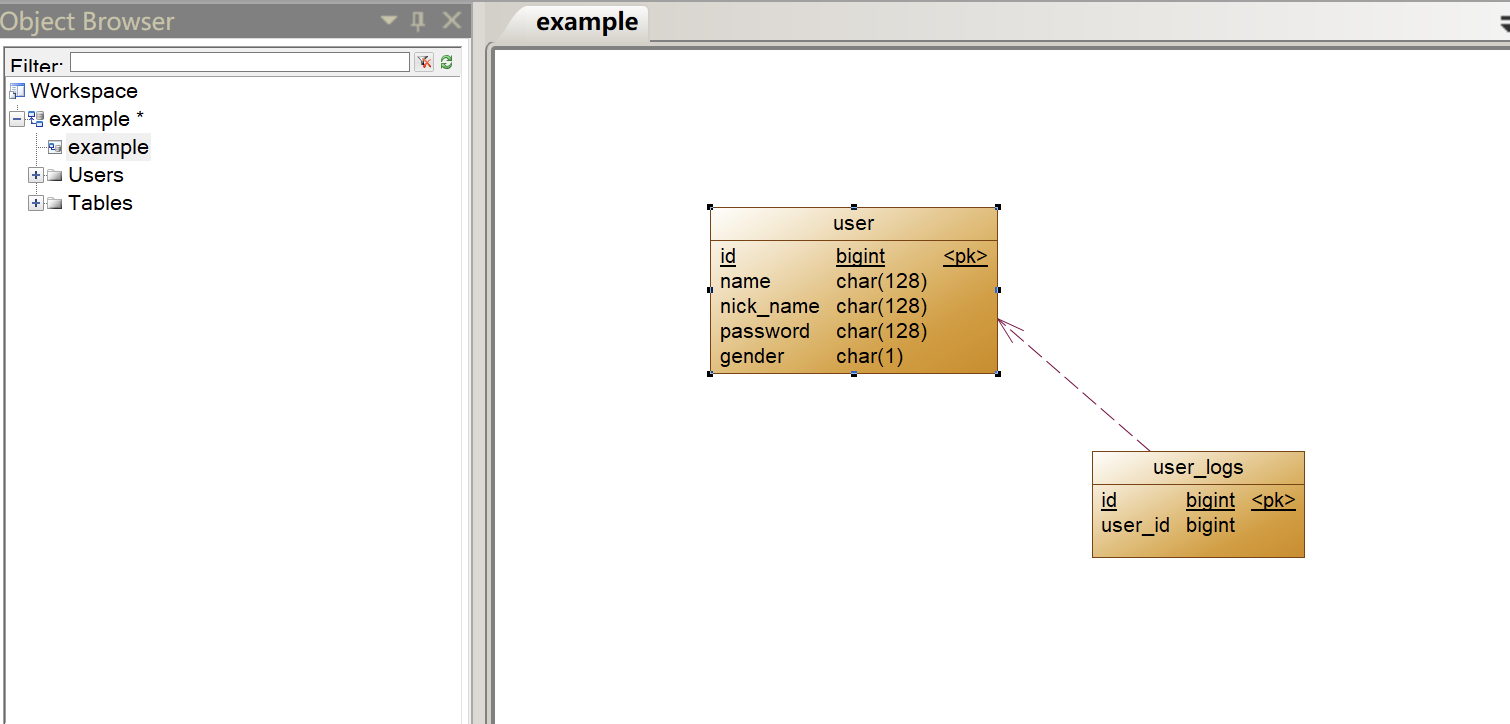
Task: Pin the Object Browser panel
Action: (x=419, y=20)
